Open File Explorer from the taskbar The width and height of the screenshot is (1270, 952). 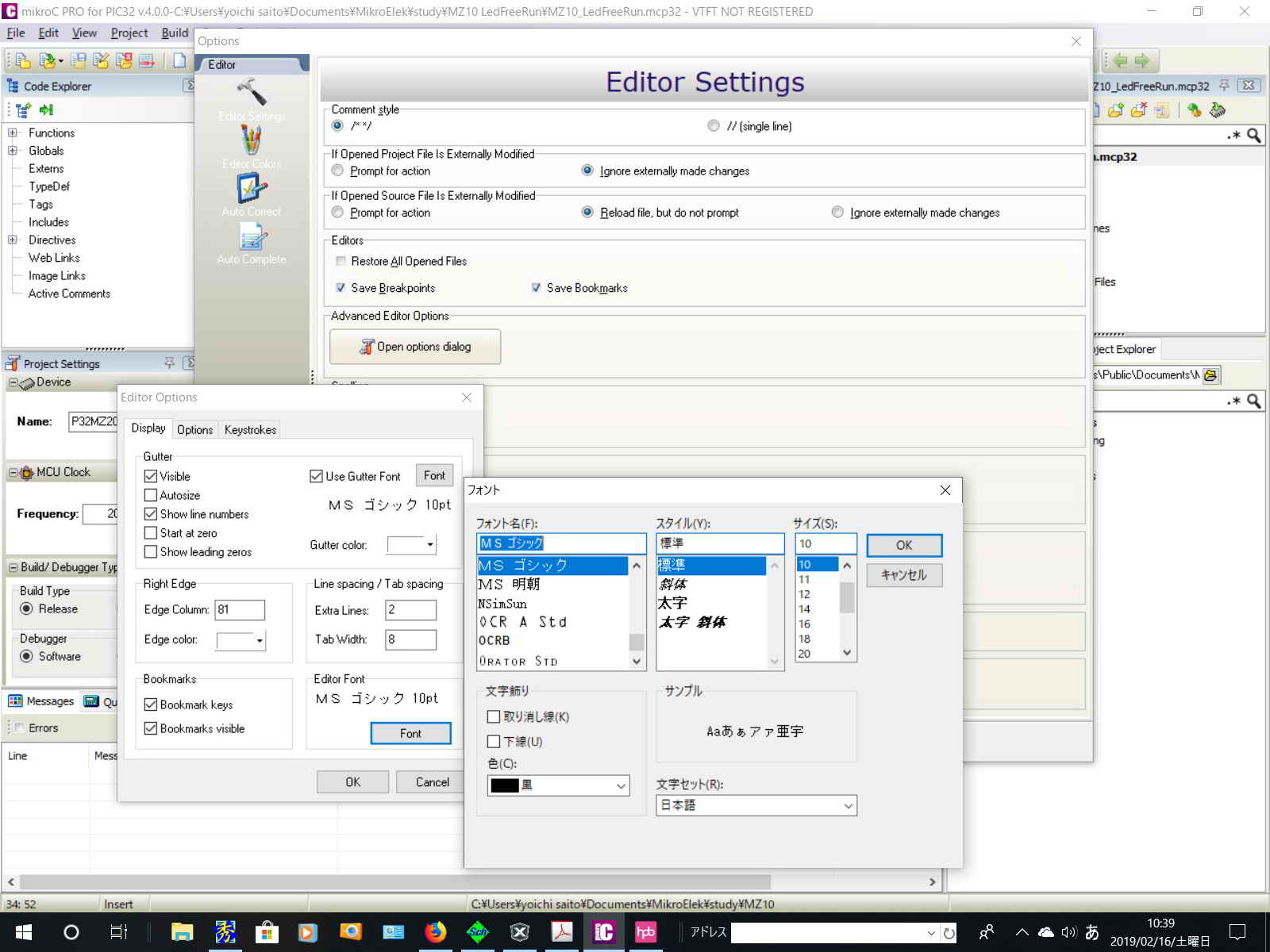click(183, 932)
